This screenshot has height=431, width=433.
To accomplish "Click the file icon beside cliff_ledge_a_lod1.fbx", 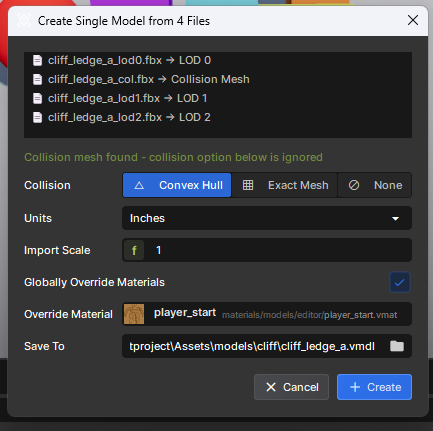I will point(37,98).
